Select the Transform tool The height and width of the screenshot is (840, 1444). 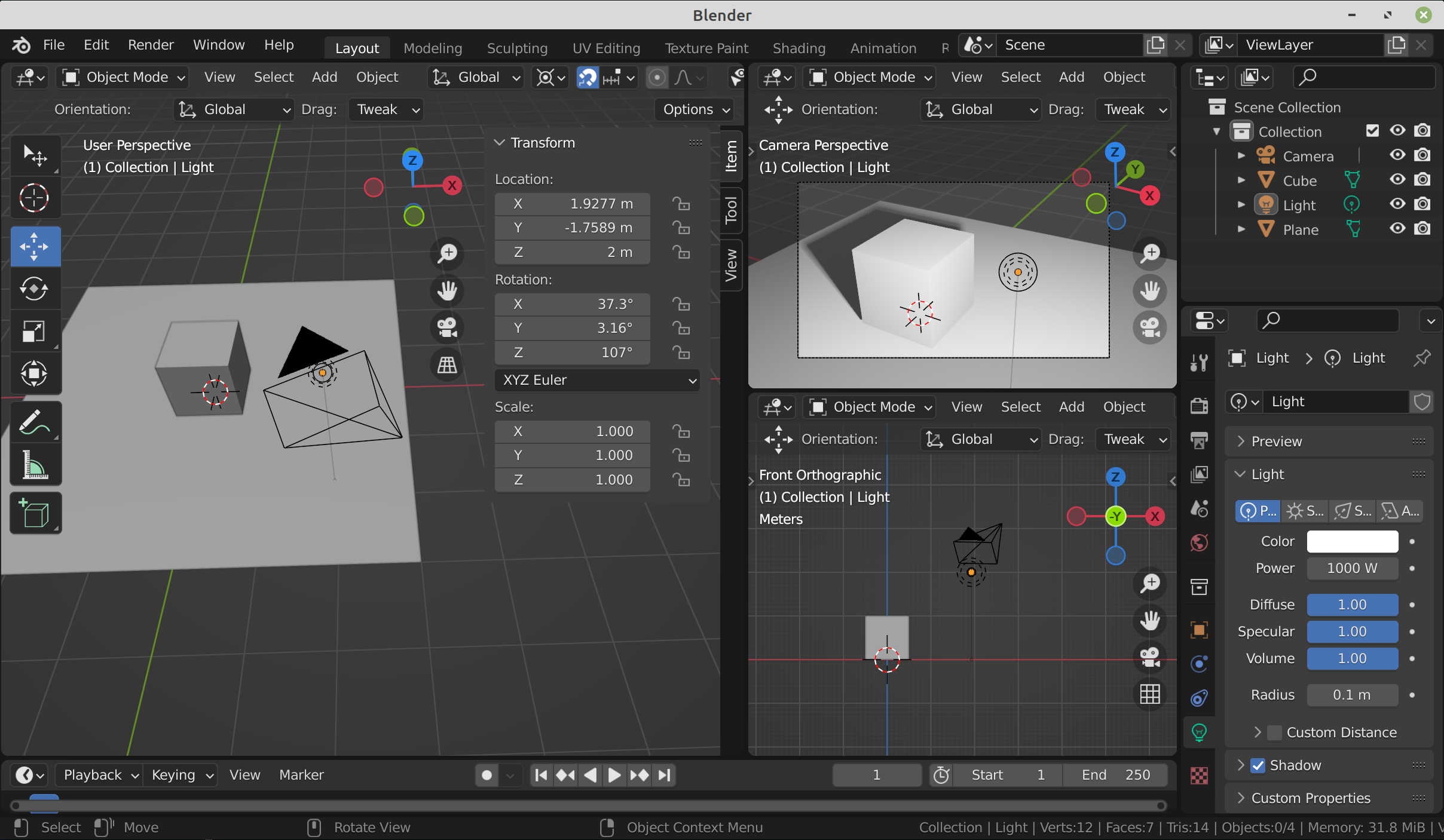pyautogui.click(x=35, y=373)
